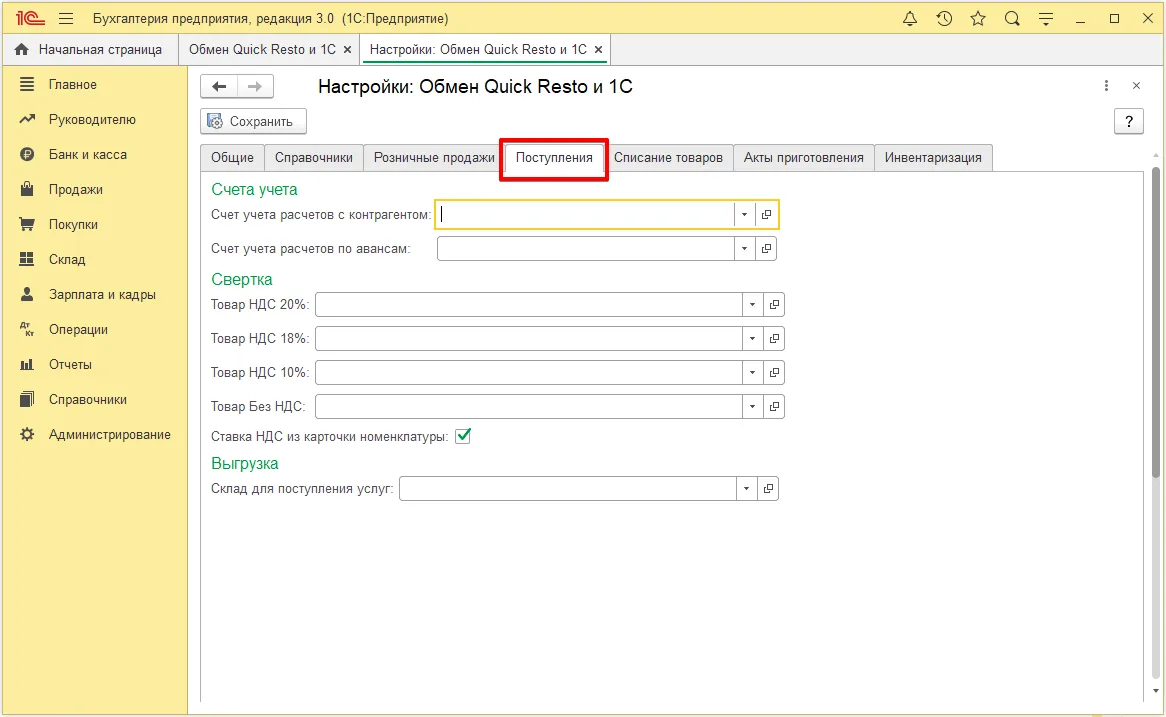Screen dimensions: 1166x717
Task: Expand the 'Товар НДС 18%' dropdown
Action: pyautogui.click(x=753, y=338)
